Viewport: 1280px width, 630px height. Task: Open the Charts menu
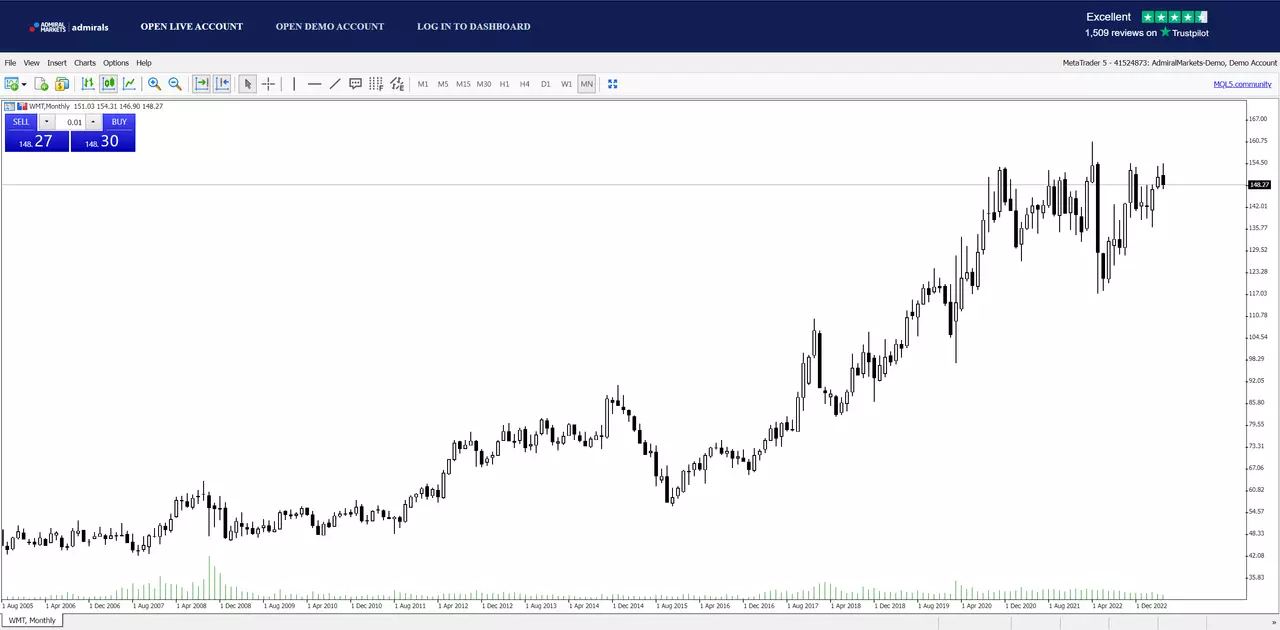(x=85, y=63)
